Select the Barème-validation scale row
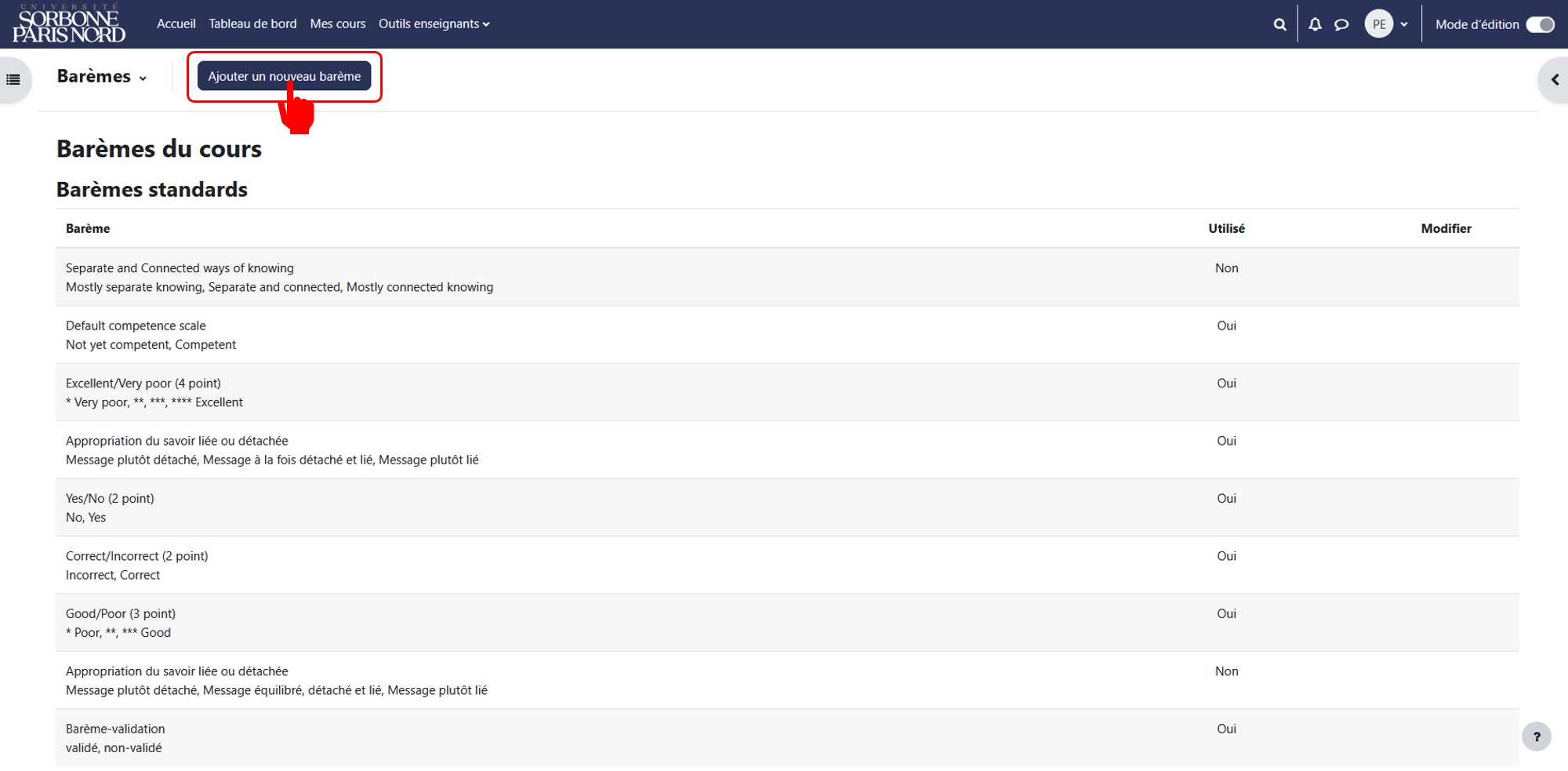Image resolution: width=1568 pixels, height=771 pixels. tap(787, 738)
